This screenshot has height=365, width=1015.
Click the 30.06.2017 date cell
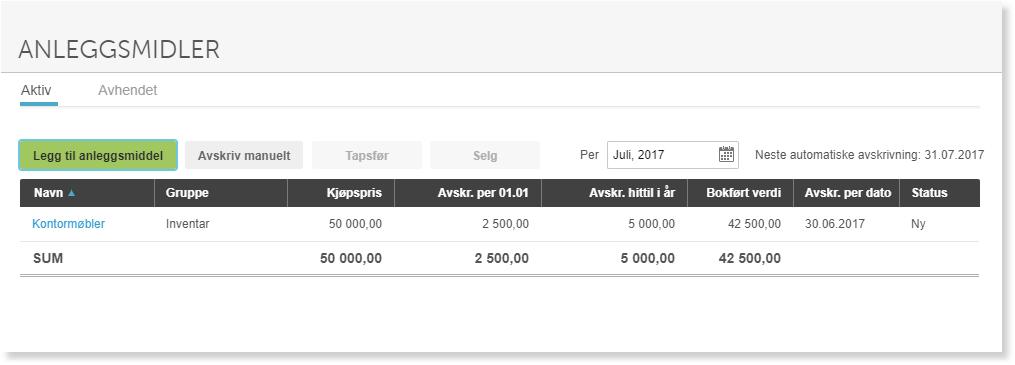(x=835, y=224)
